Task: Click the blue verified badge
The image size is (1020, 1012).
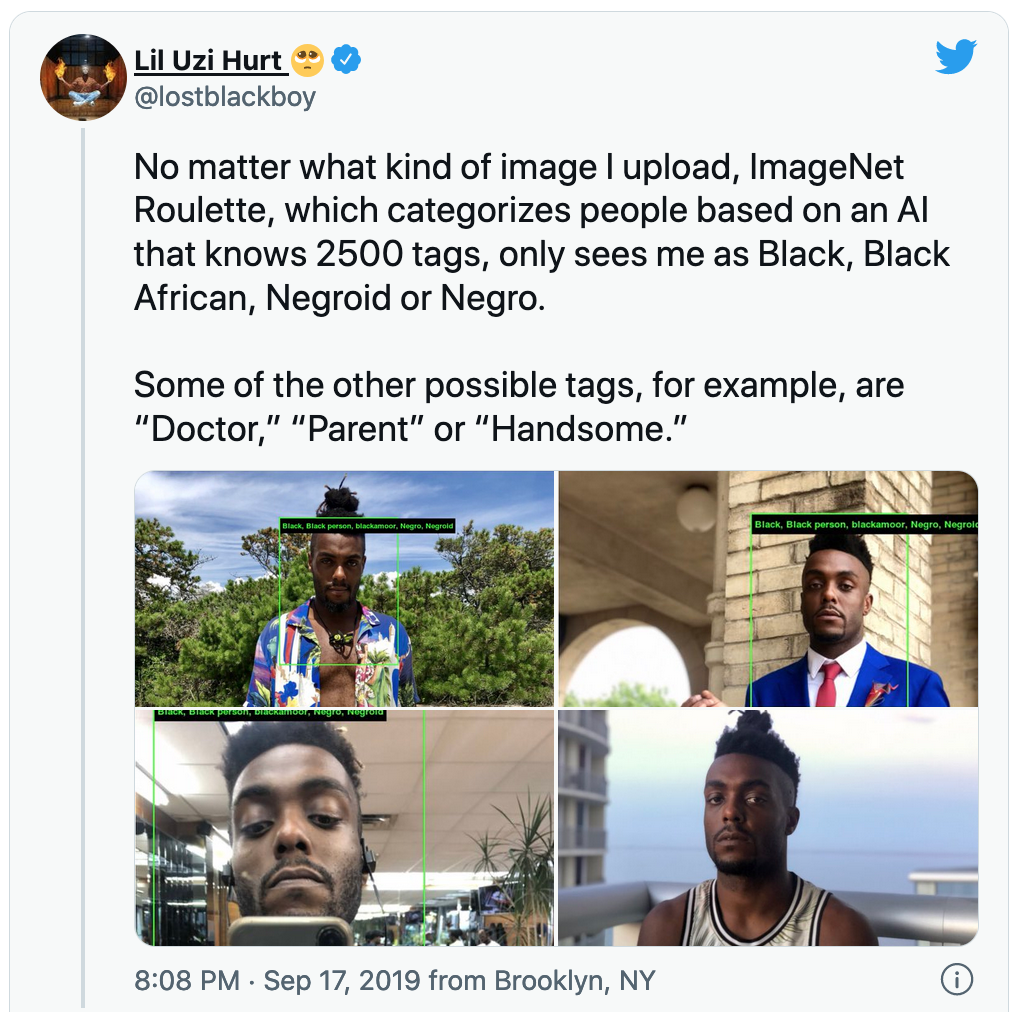Action: [x=346, y=60]
